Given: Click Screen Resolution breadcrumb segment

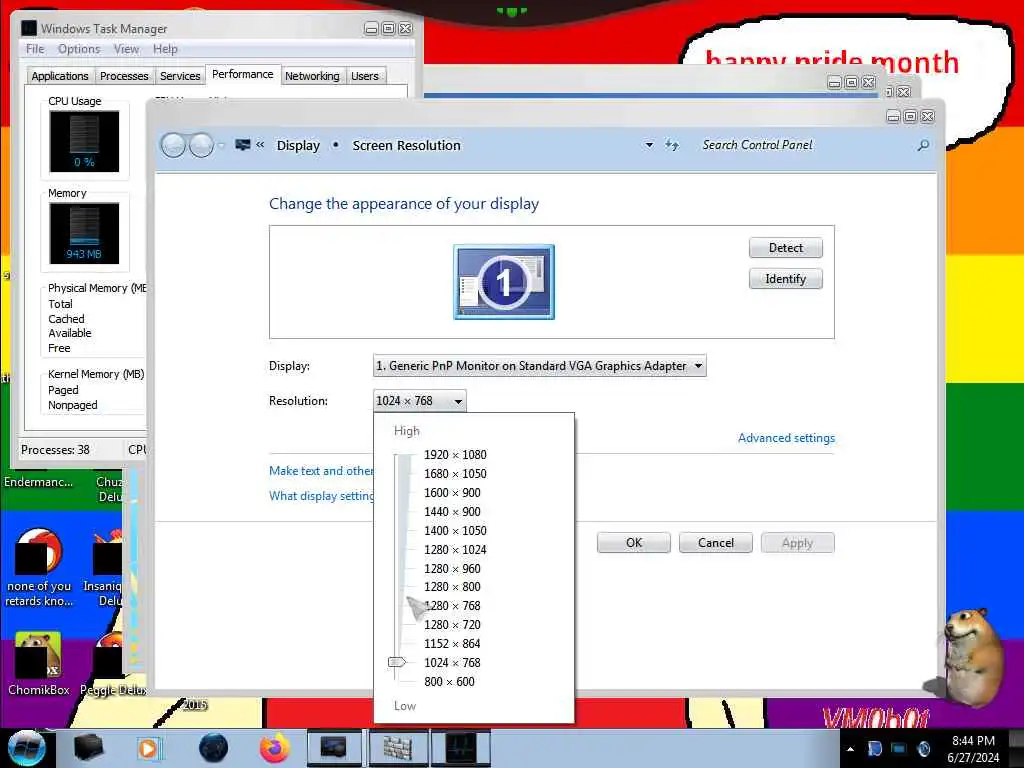Looking at the screenshot, I should click(x=406, y=145).
